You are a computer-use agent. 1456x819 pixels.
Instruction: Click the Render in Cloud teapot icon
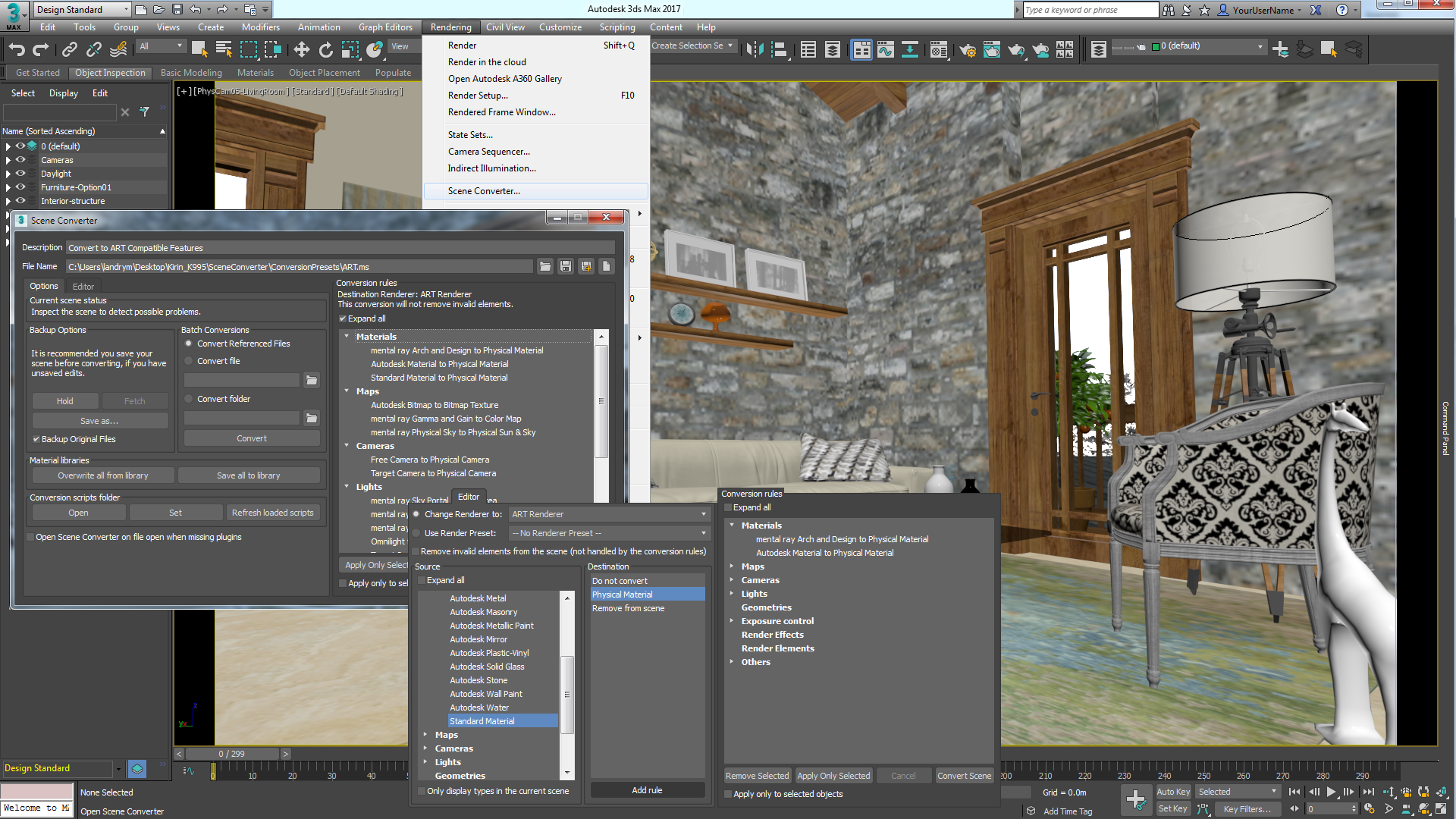pyautogui.click(x=1041, y=49)
